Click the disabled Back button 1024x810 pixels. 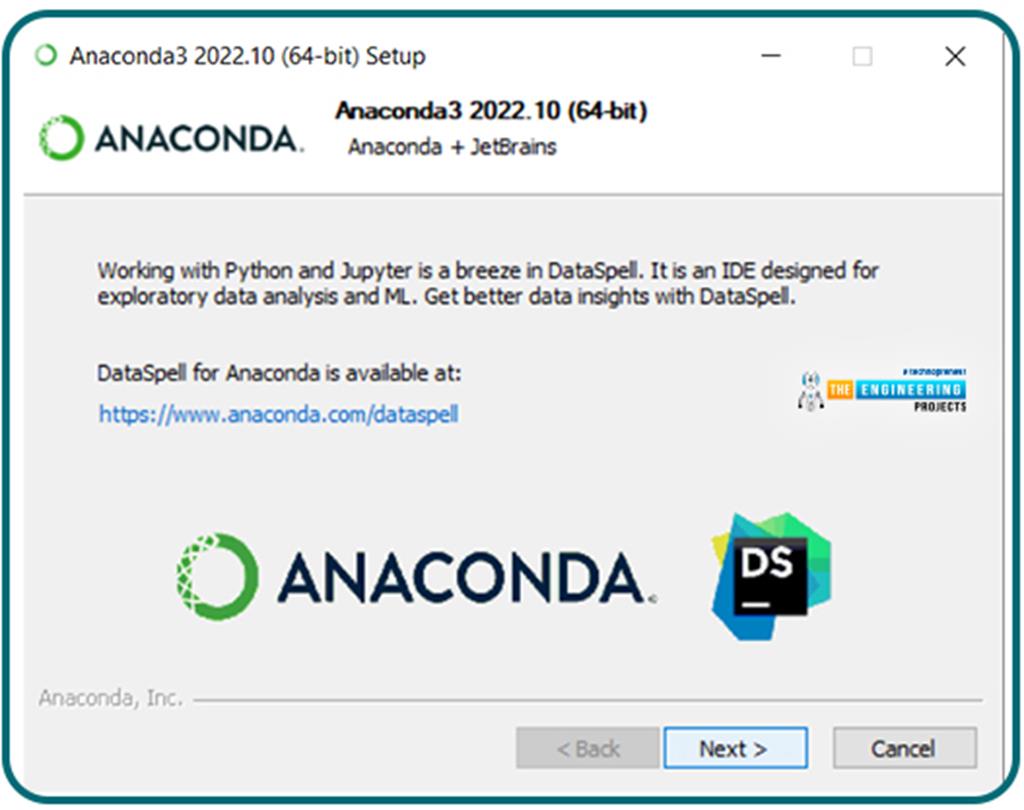pos(587,748)
